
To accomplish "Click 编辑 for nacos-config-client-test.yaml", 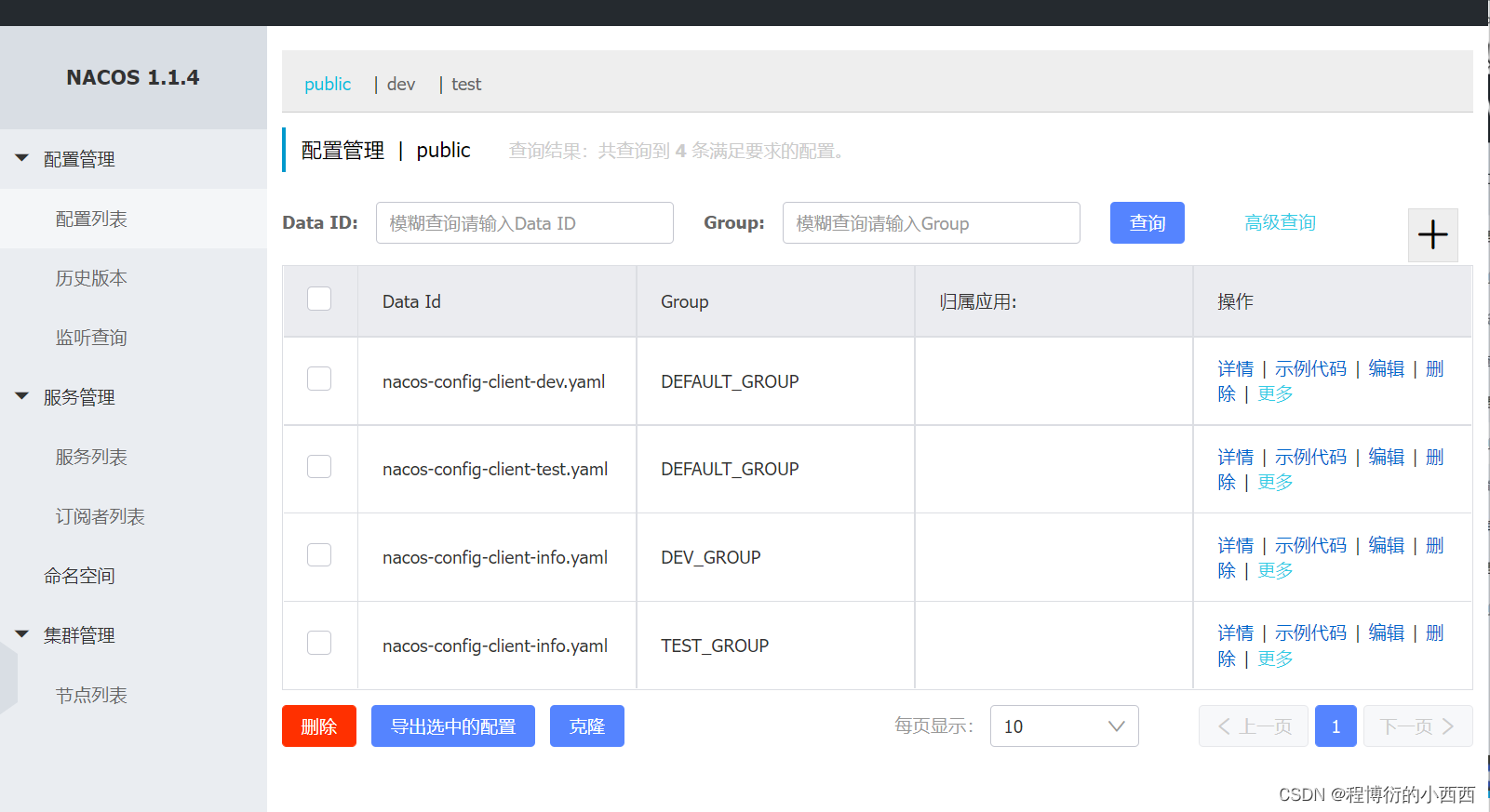I will 1386,457.
